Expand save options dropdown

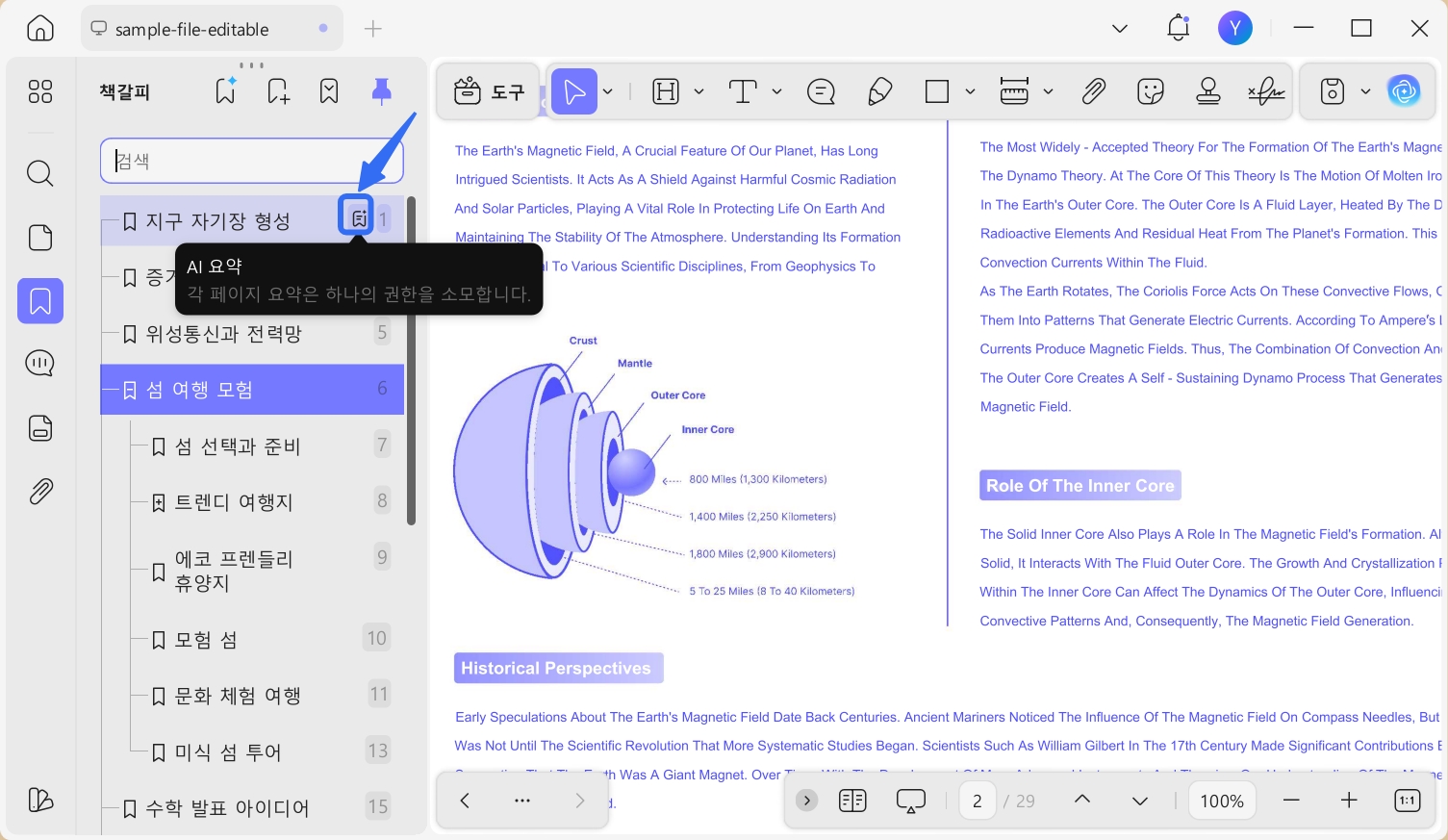click(x=1365, y=91)
